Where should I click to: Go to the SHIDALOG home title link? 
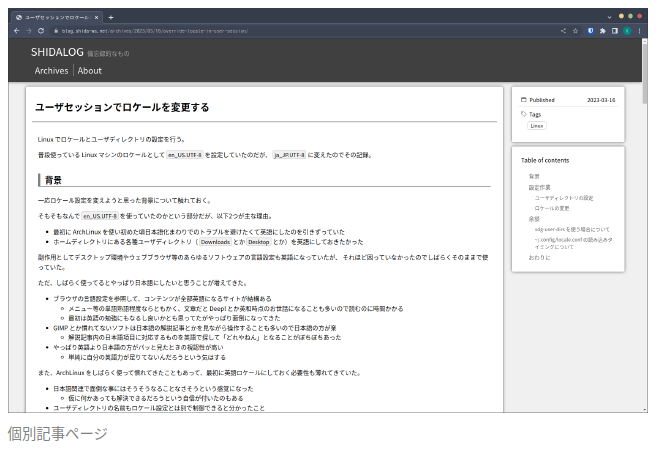pyautogui.click(x=57, y=52)
